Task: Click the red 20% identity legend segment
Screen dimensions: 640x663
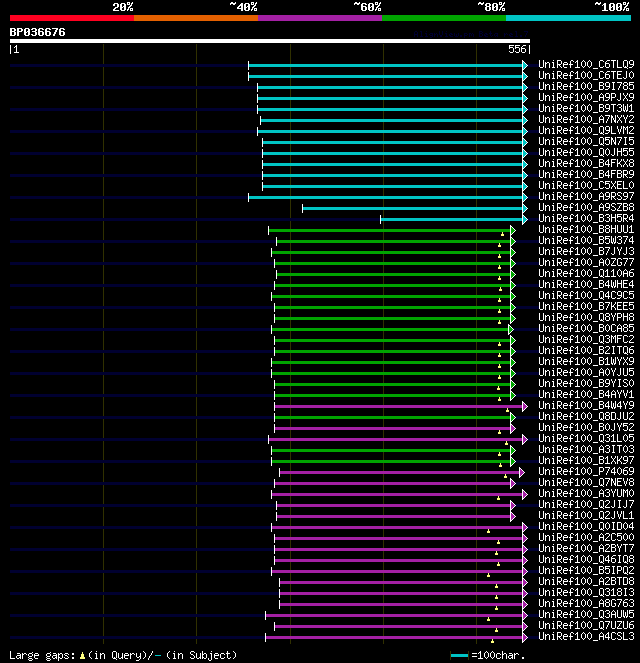Action: pos(72,18)
